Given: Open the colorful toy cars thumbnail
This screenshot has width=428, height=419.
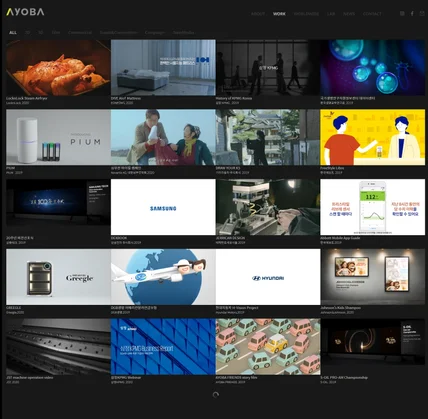Looking at the screenshot, I should point(268,346).
